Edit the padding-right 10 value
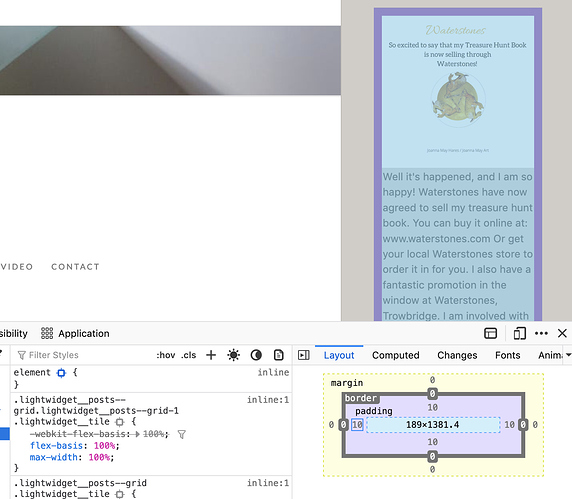The height and width of the screenshot is (499, 572). point(510,425)
